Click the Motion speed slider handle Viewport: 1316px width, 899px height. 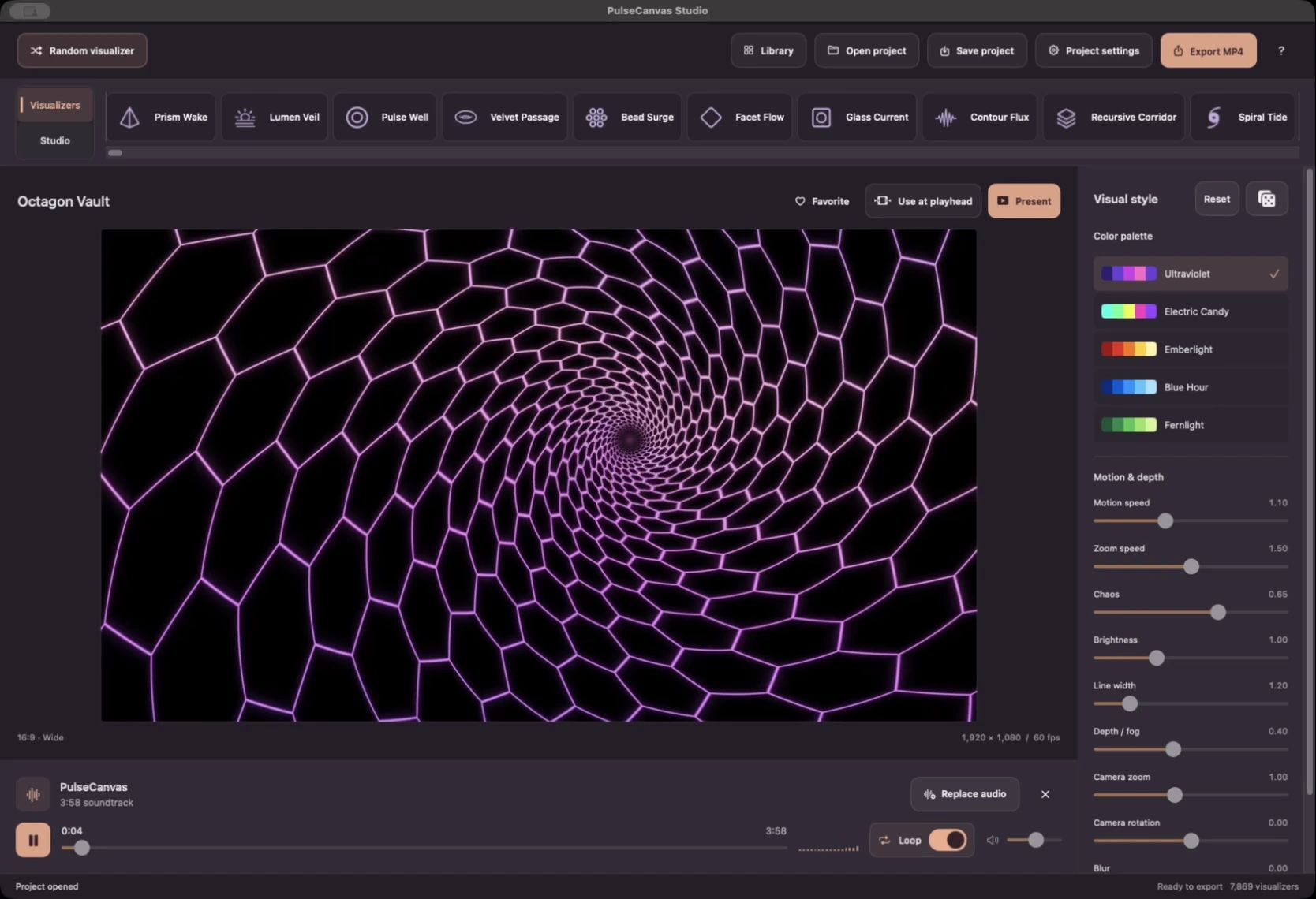coord(1165,520)
